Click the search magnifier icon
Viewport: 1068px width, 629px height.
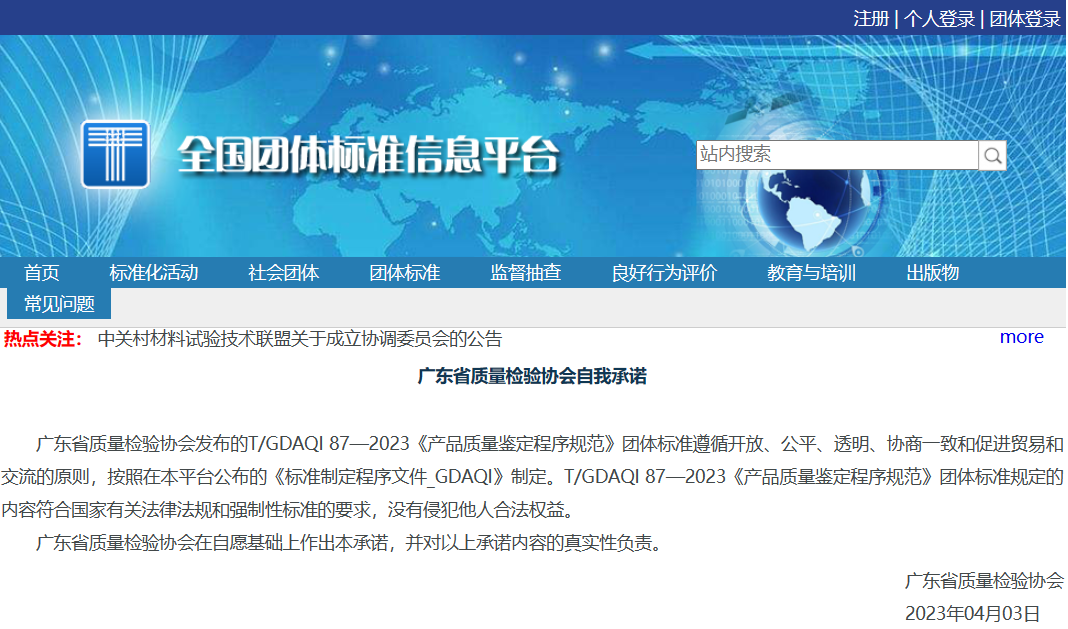(x=992, y=155)
